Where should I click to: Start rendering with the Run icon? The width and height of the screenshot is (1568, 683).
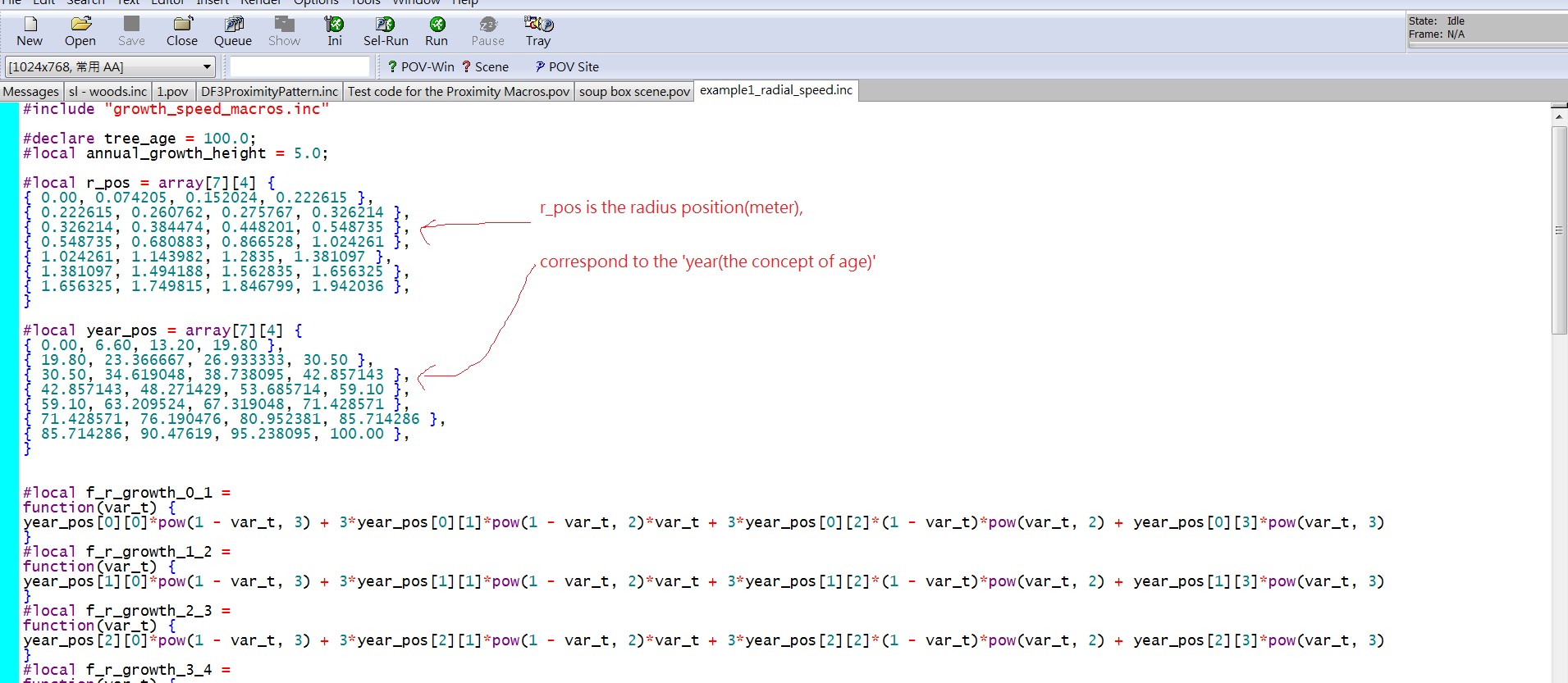click(437, 31)
